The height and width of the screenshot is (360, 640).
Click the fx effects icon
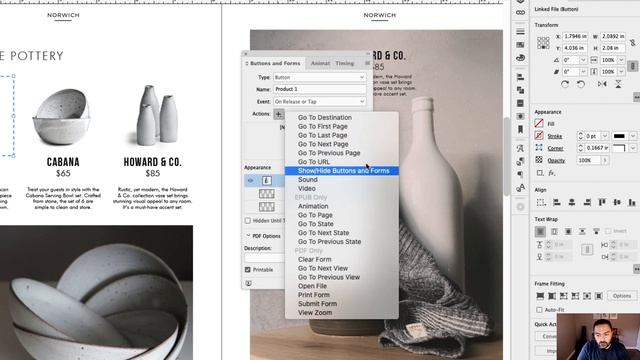551,173
